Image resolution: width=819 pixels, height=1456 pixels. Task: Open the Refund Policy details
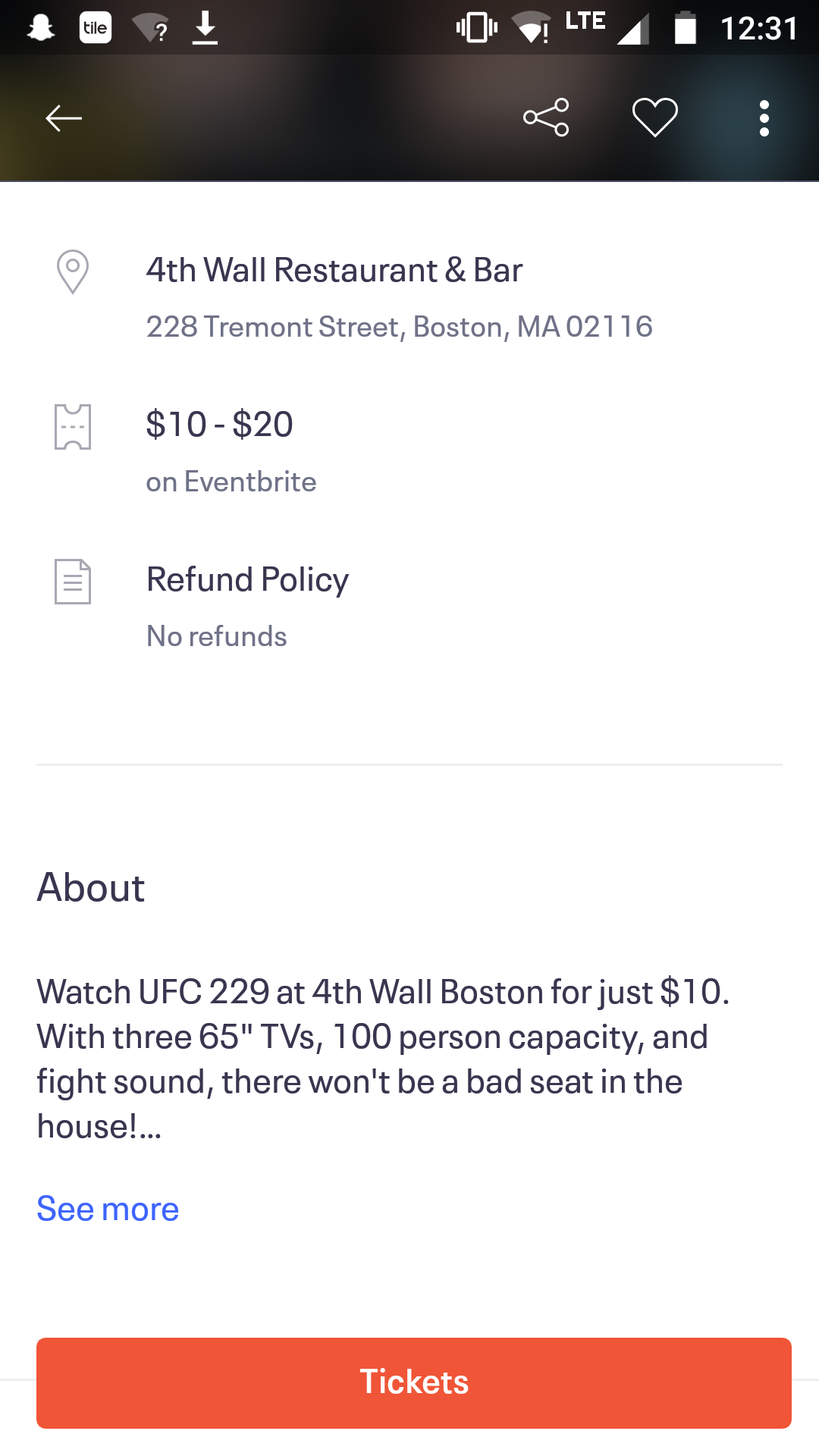point(247,579)
